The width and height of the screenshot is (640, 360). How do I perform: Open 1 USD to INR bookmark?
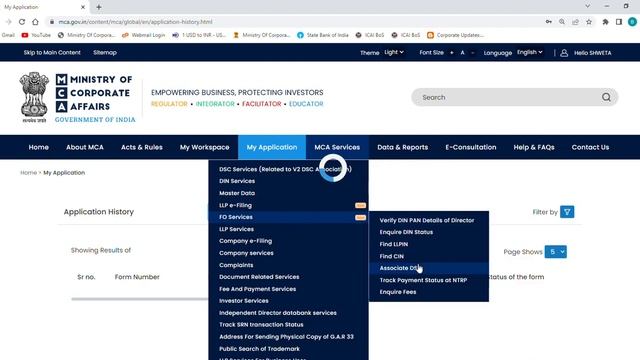point(199,35)
